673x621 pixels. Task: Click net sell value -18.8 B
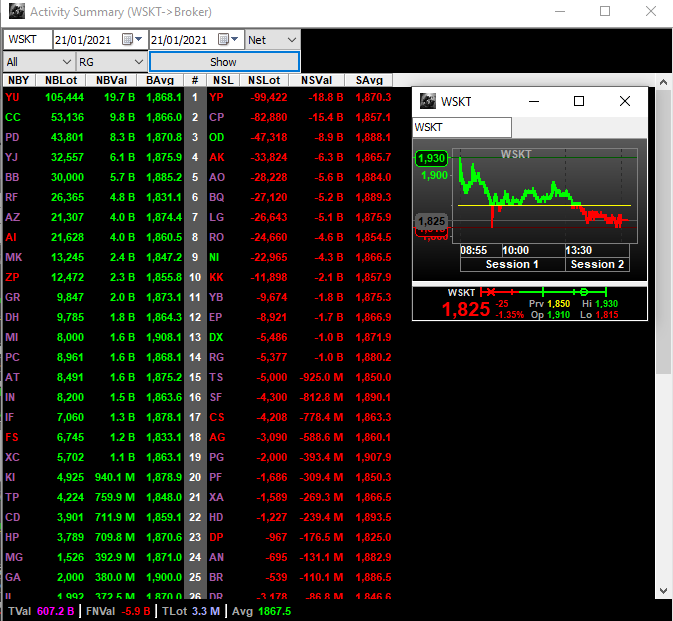pyautogui.click(x=326, y=97)
